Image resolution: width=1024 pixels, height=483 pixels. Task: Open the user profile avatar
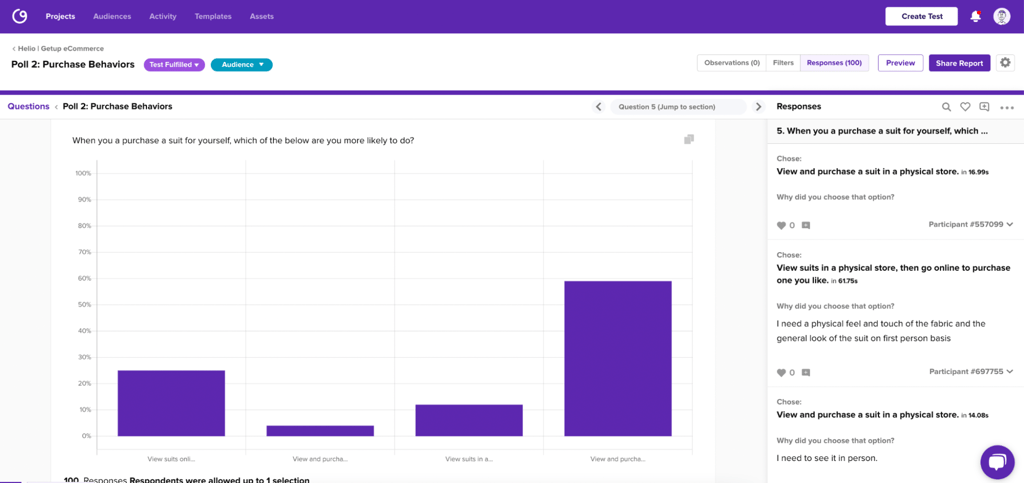1002,16
